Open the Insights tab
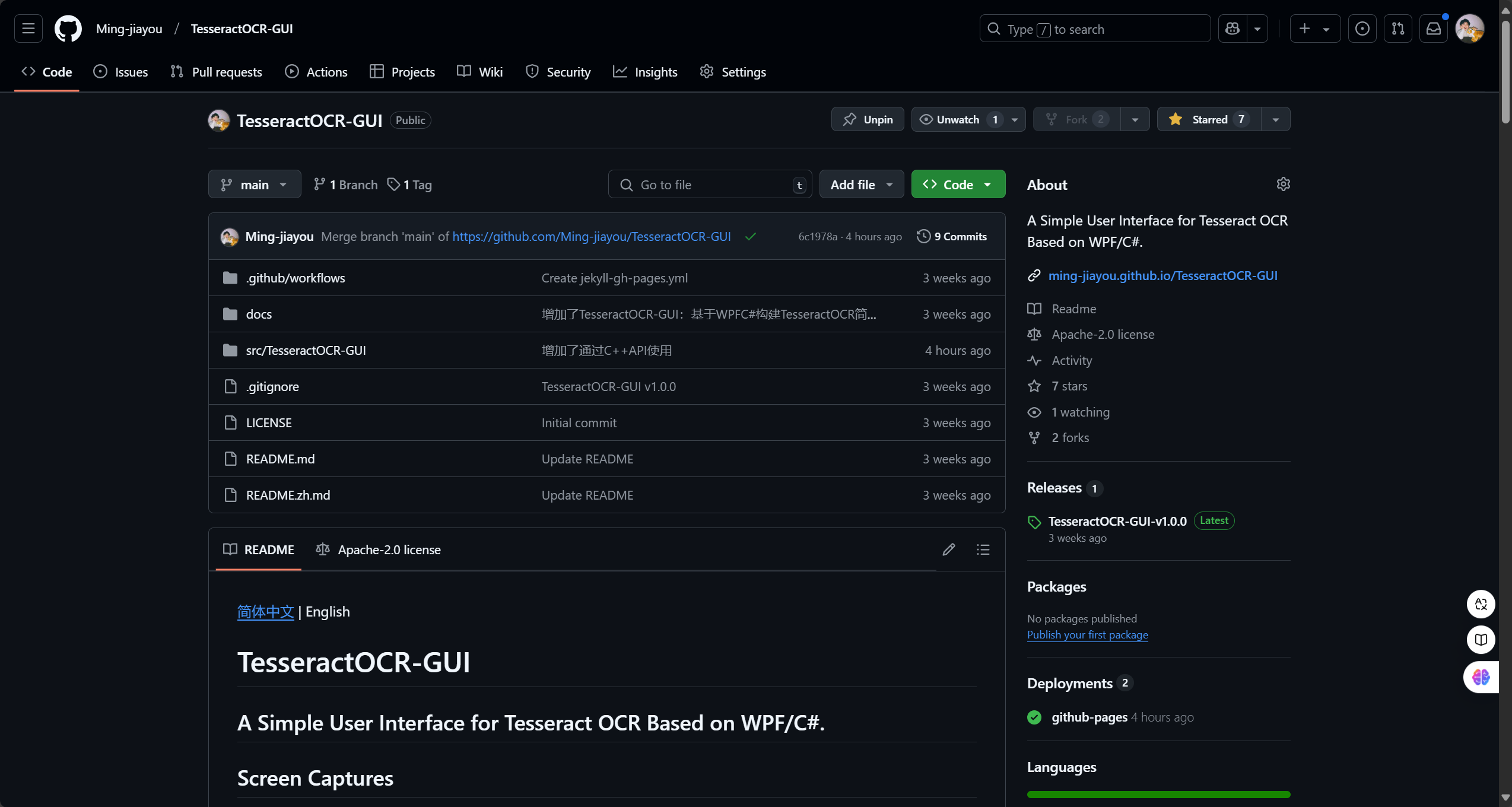This screenshot has height=807, width=1512. 645,72
